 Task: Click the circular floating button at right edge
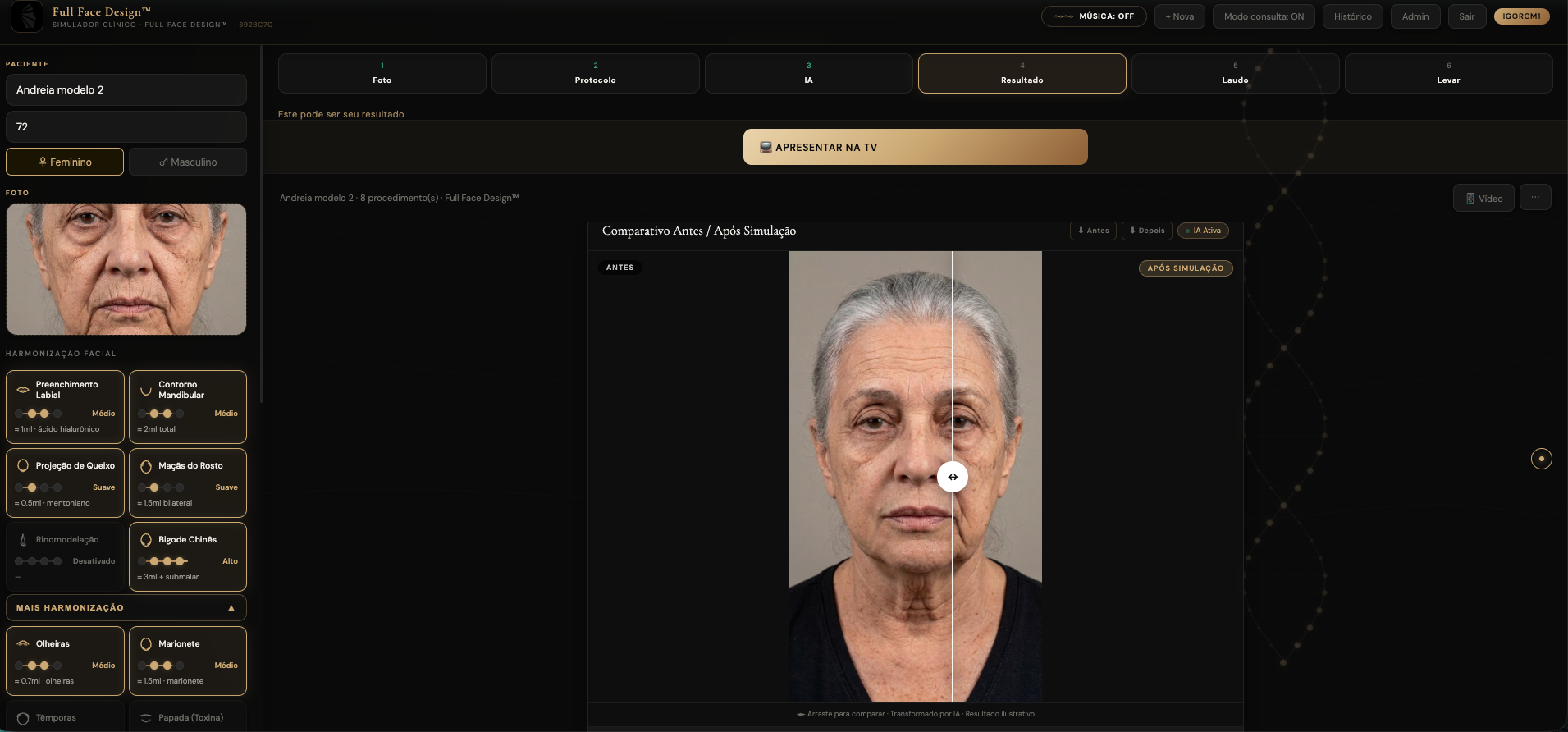(x=1542, y=459)
